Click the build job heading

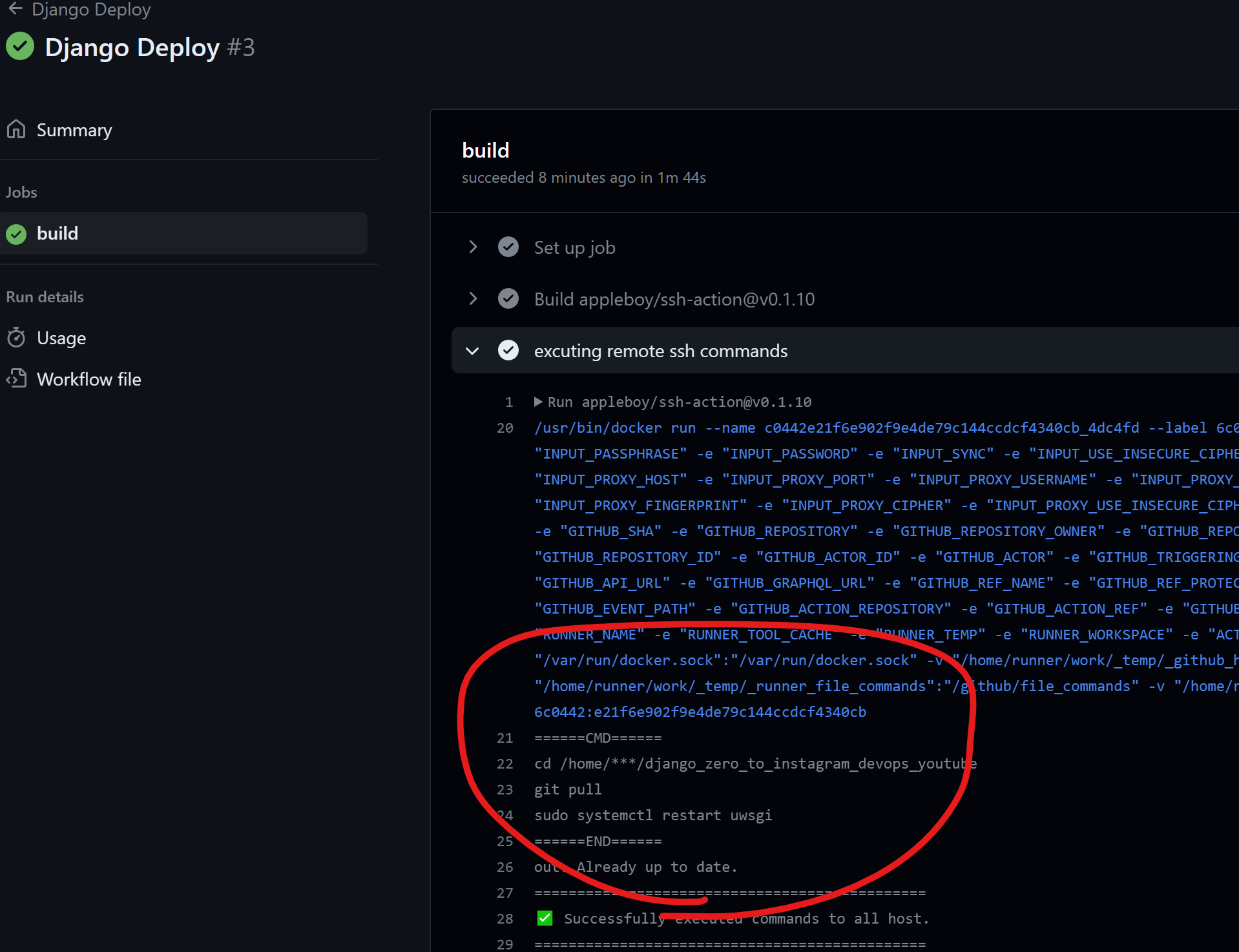(486, 150)
